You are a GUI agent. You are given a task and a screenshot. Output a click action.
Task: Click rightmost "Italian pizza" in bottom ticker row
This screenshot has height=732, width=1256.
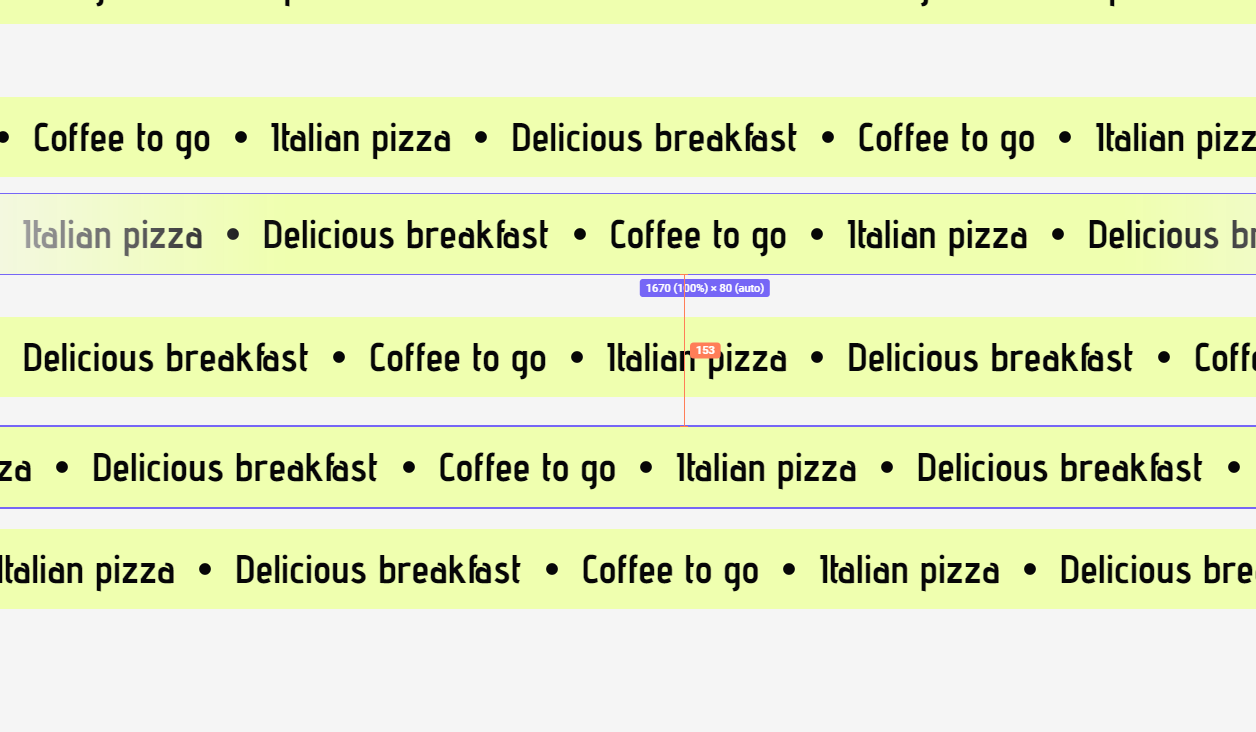(909, 570)
